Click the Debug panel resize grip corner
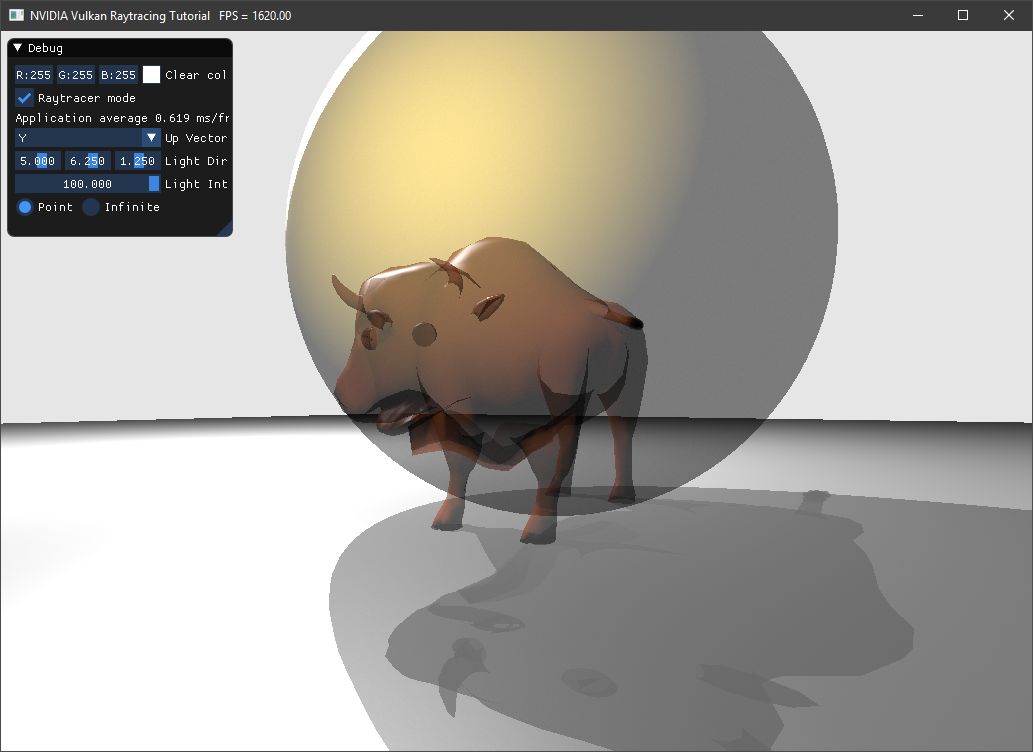The height and width of the screenshot is (752, 1033). coord(226,231)
